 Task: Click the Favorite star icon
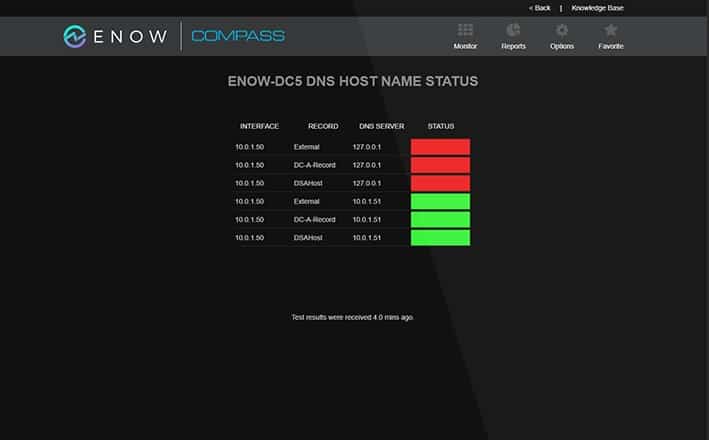610,31
